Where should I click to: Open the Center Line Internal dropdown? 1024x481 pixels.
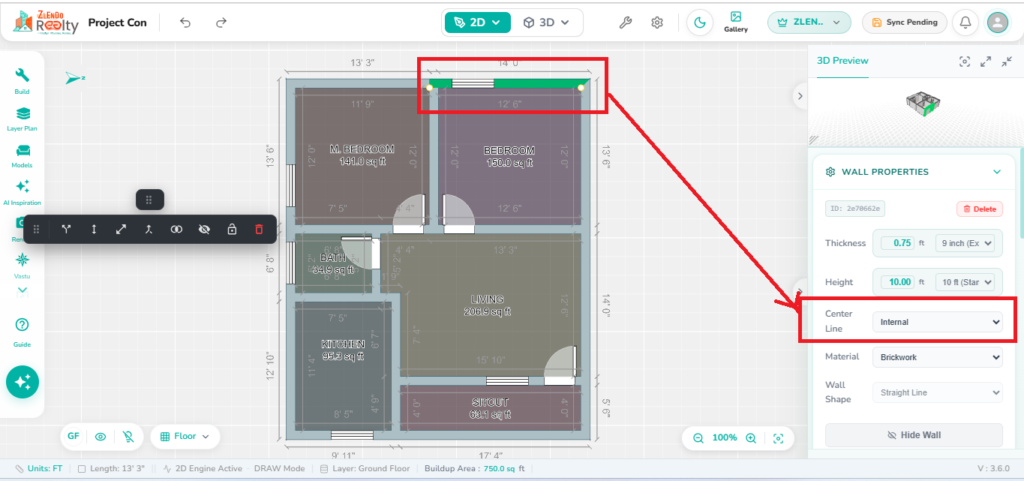[937, 322]
